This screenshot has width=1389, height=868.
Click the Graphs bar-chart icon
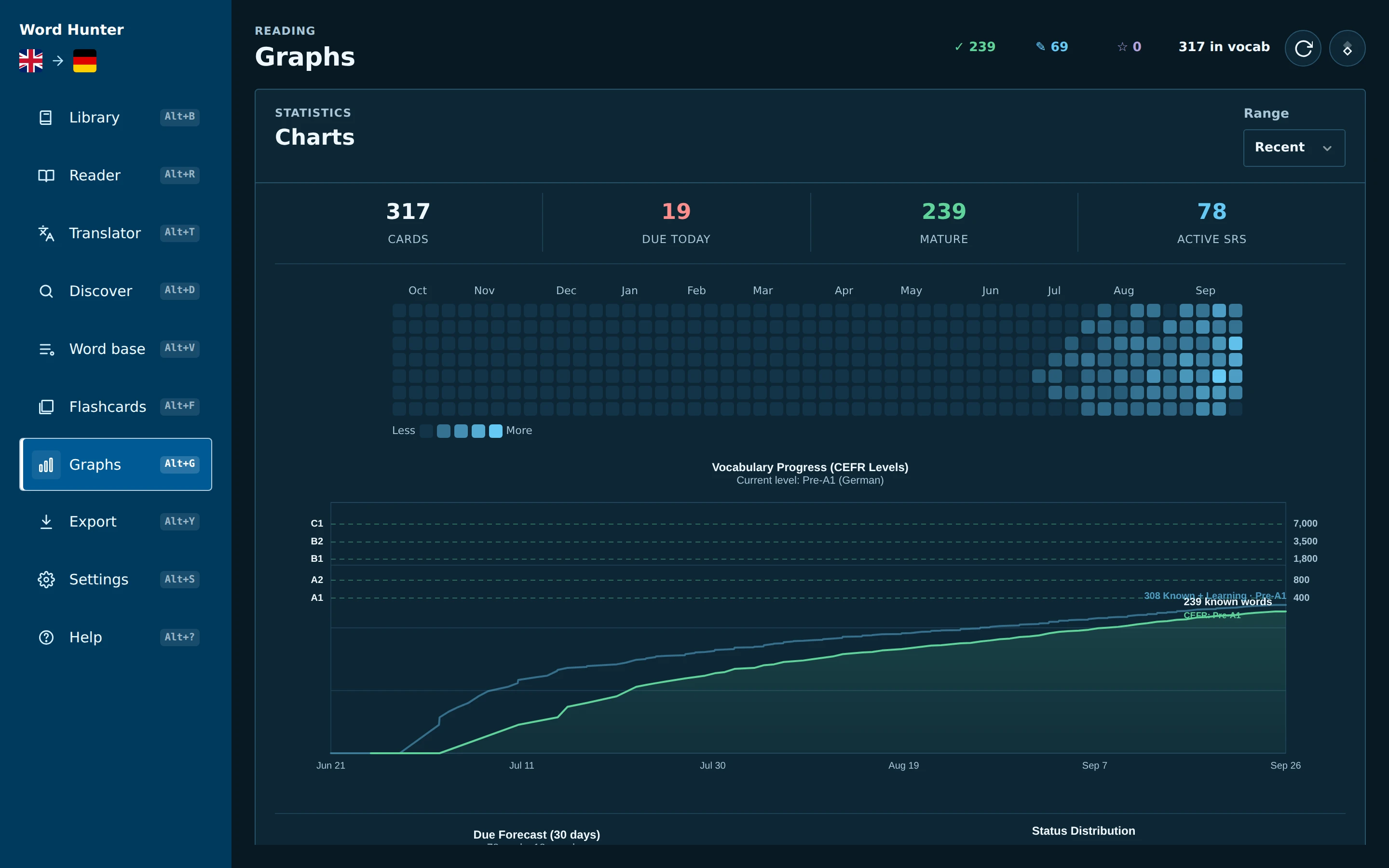click(x=46, y=464)
